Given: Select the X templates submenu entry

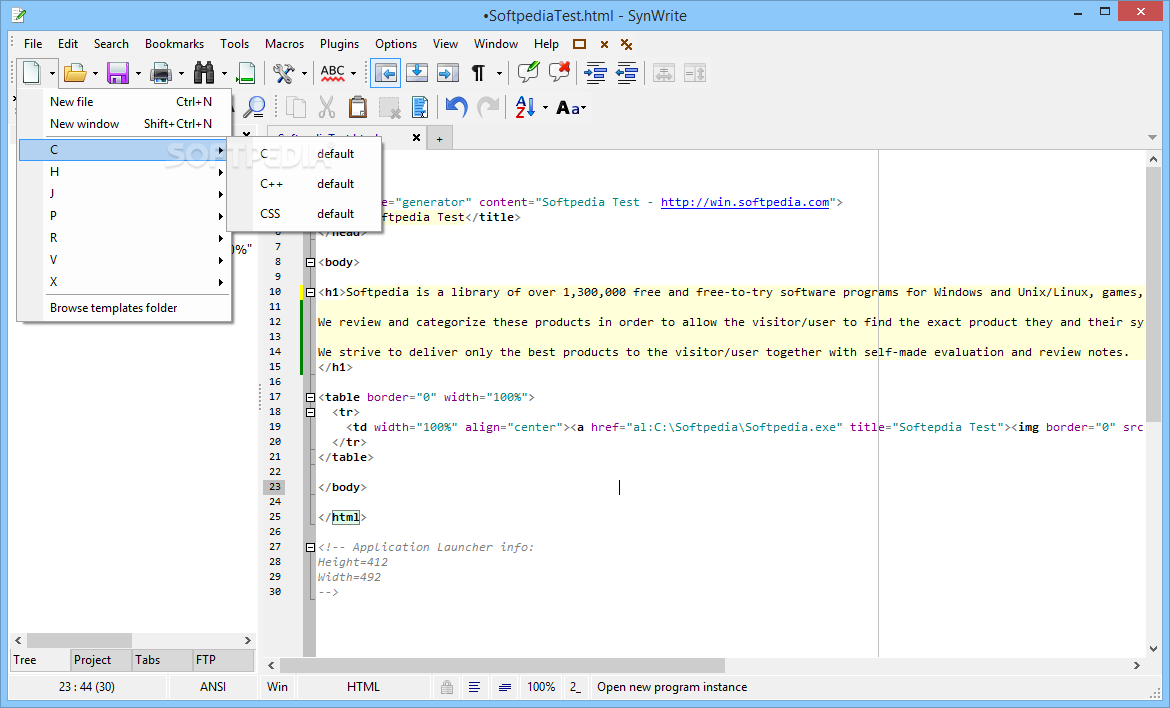Looking at the screenshot, I should [125, 282].
